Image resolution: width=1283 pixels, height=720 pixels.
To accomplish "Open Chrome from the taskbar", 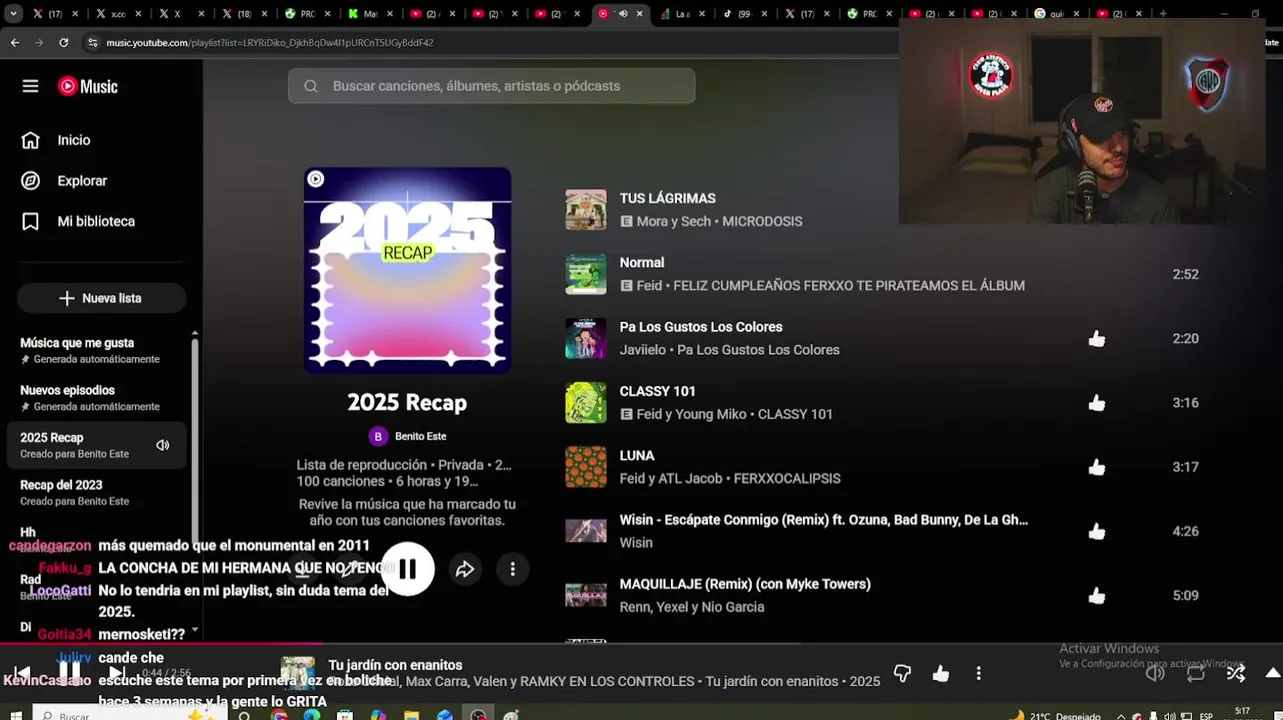I will [x=279, y=715].
